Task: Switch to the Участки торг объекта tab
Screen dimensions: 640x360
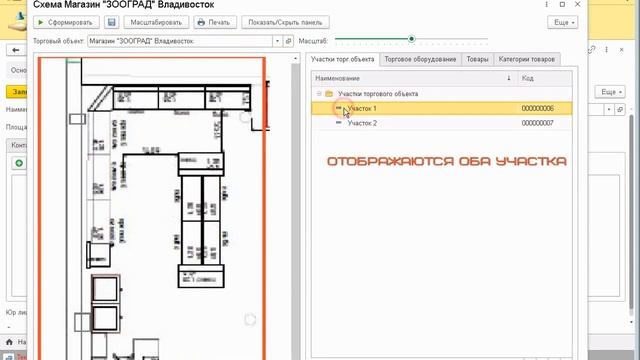Action: 342,59
